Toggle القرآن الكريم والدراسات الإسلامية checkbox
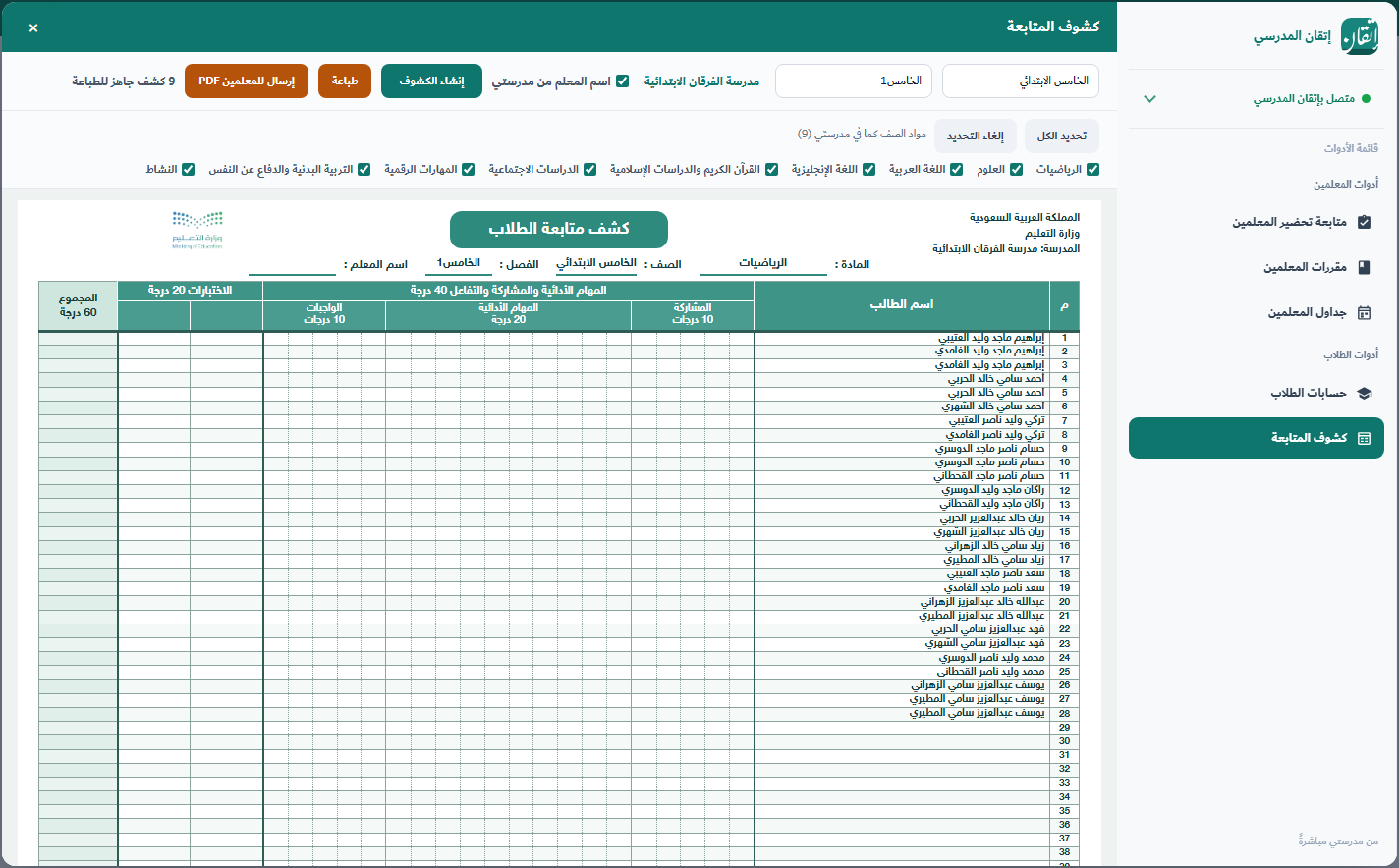The width and height of the screenshot is (1399, 868). point(772,170)
